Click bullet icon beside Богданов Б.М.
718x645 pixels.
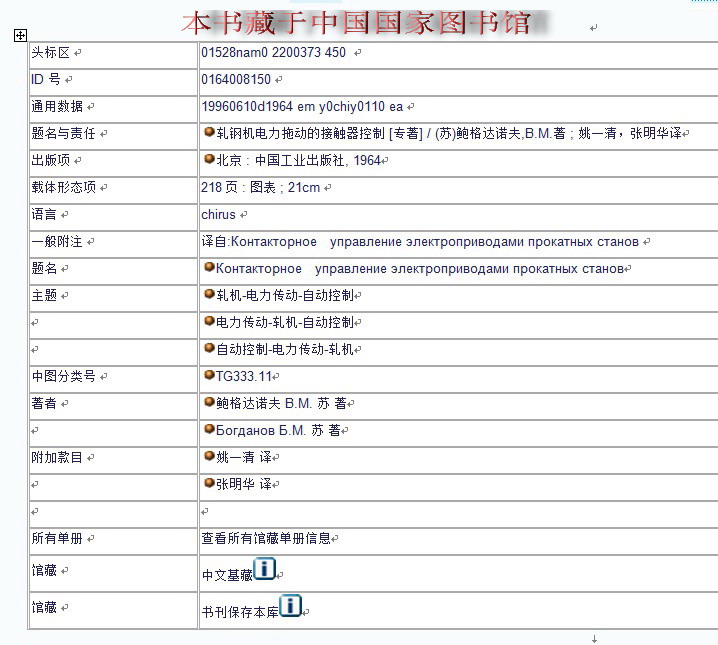(209, 429)
